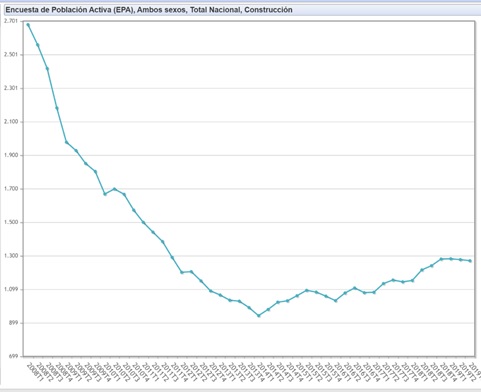The width and height of the screenshot is (481, 392).
Task: Click the 699 y-axis baseline label
Action: [13, 357]
